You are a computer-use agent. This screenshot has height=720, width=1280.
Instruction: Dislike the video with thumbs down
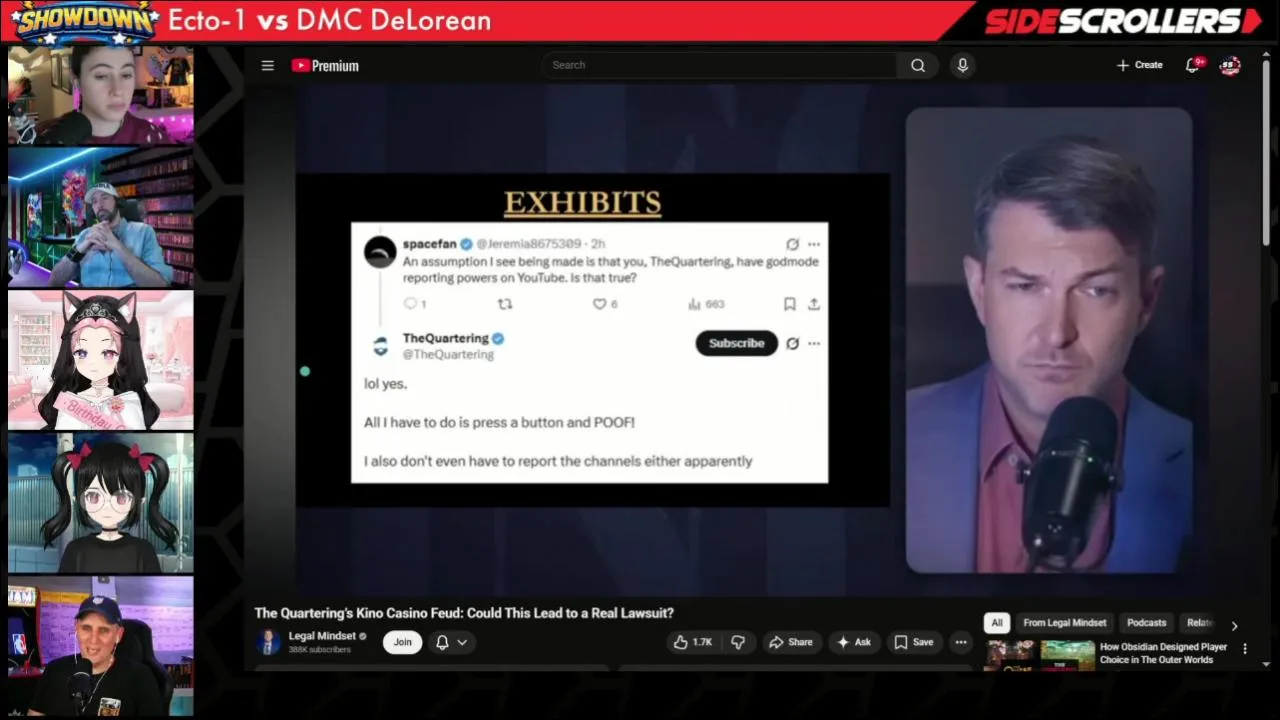tap(738, 642)
